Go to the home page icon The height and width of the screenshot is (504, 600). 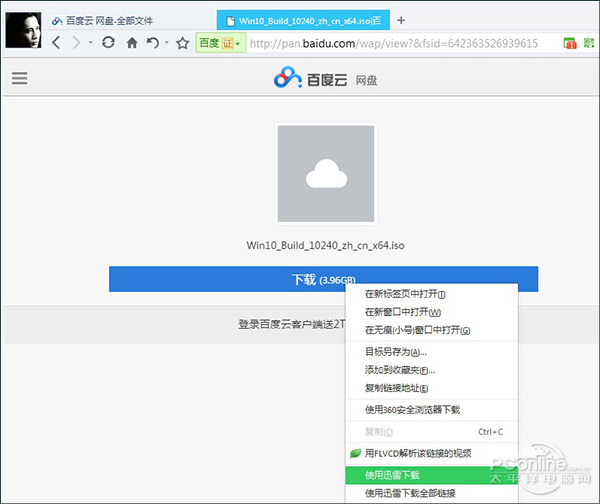coord(132,42)
